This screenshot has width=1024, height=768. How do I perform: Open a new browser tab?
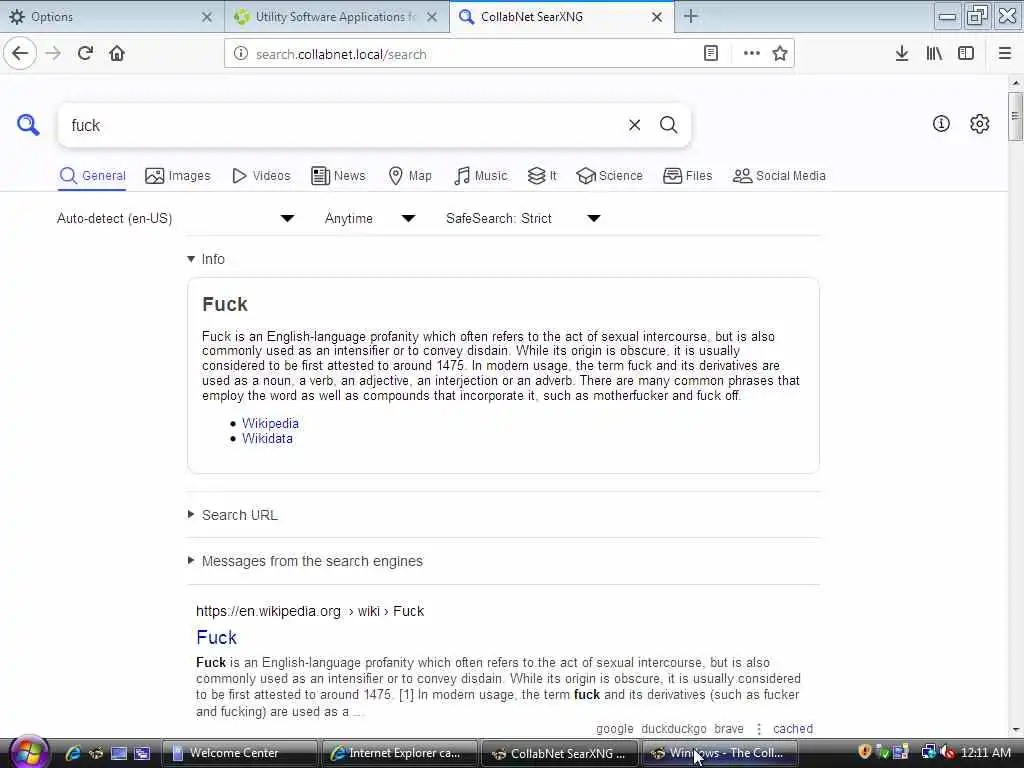[690, 16]
